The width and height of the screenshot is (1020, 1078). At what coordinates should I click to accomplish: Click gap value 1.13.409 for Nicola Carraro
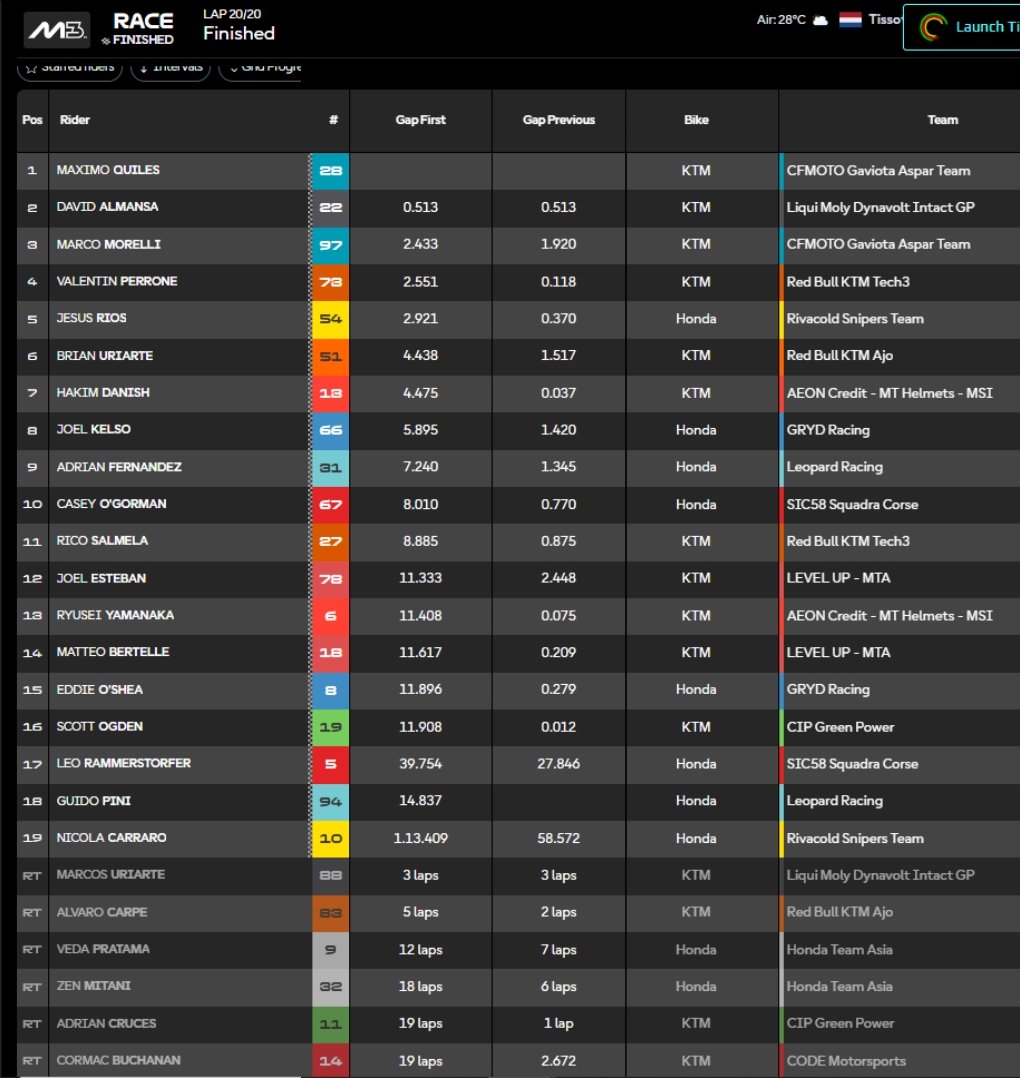tap(421, 838)
